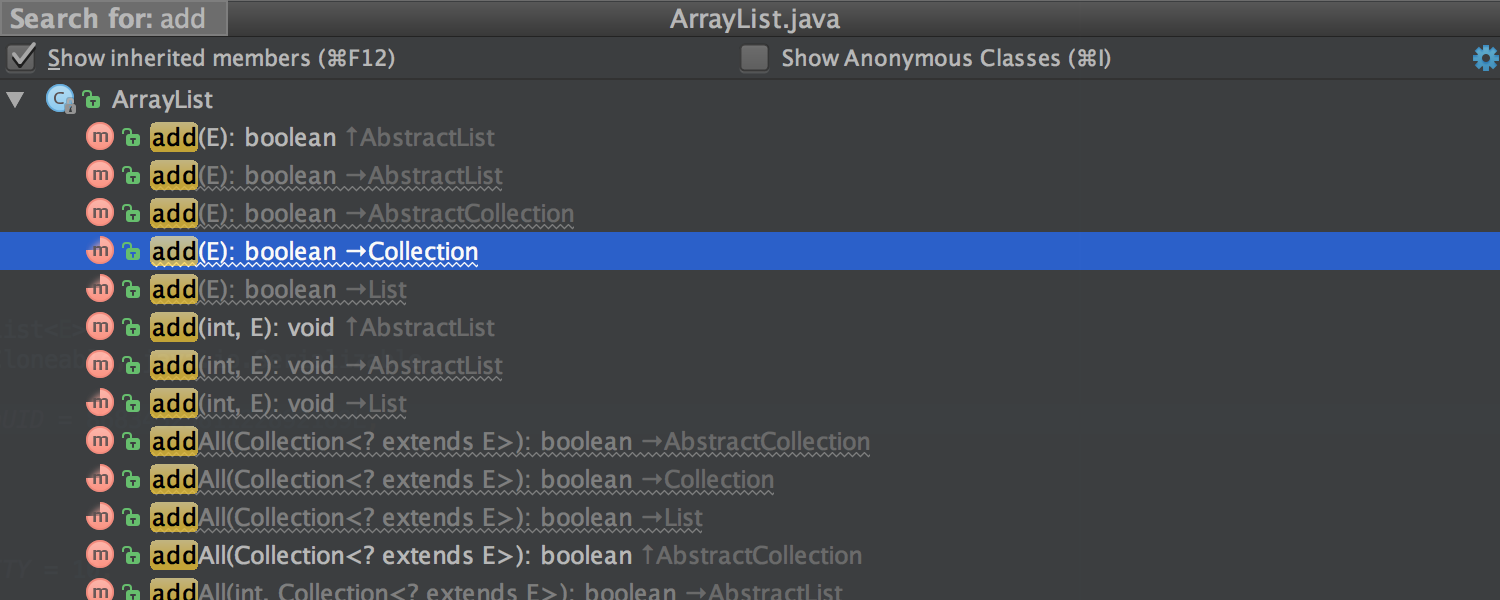The height and width of the screenshot is (600, 1500).
Task: Select addAll(Collection) →AbstractCollection entry
Action: click(x=750, y=441)
